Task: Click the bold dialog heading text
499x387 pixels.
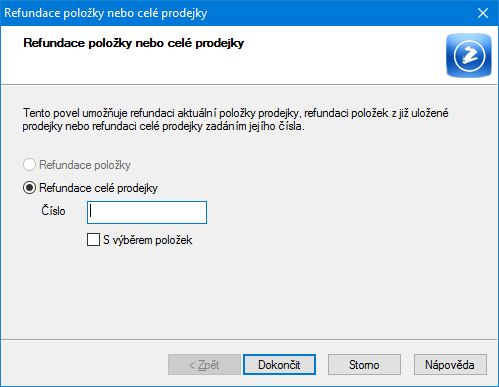Action: (x=134, y=43)
